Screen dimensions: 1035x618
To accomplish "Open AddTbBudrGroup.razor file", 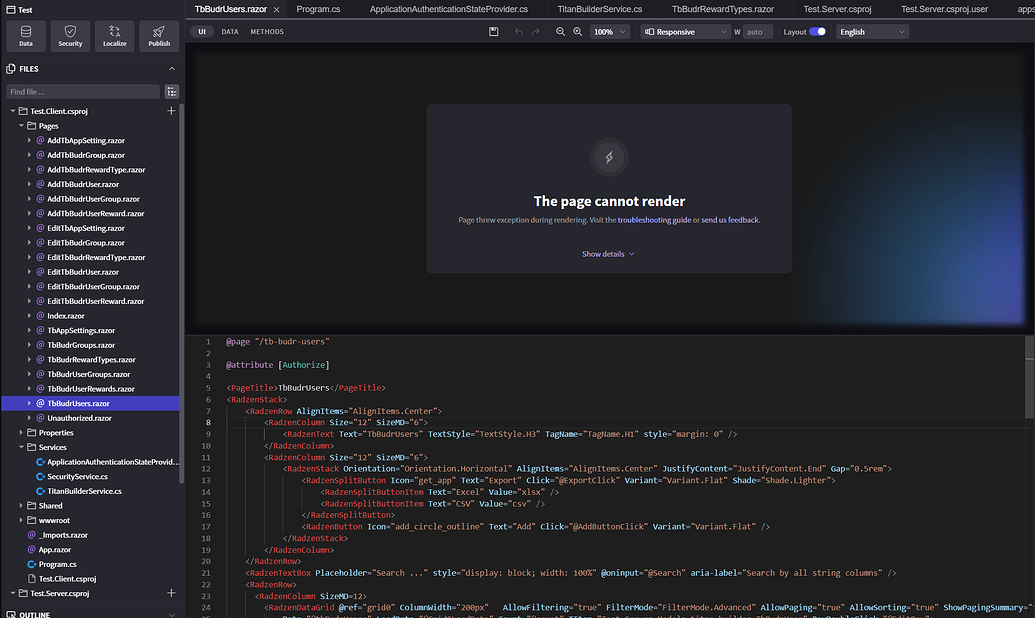I will (86, 155).
